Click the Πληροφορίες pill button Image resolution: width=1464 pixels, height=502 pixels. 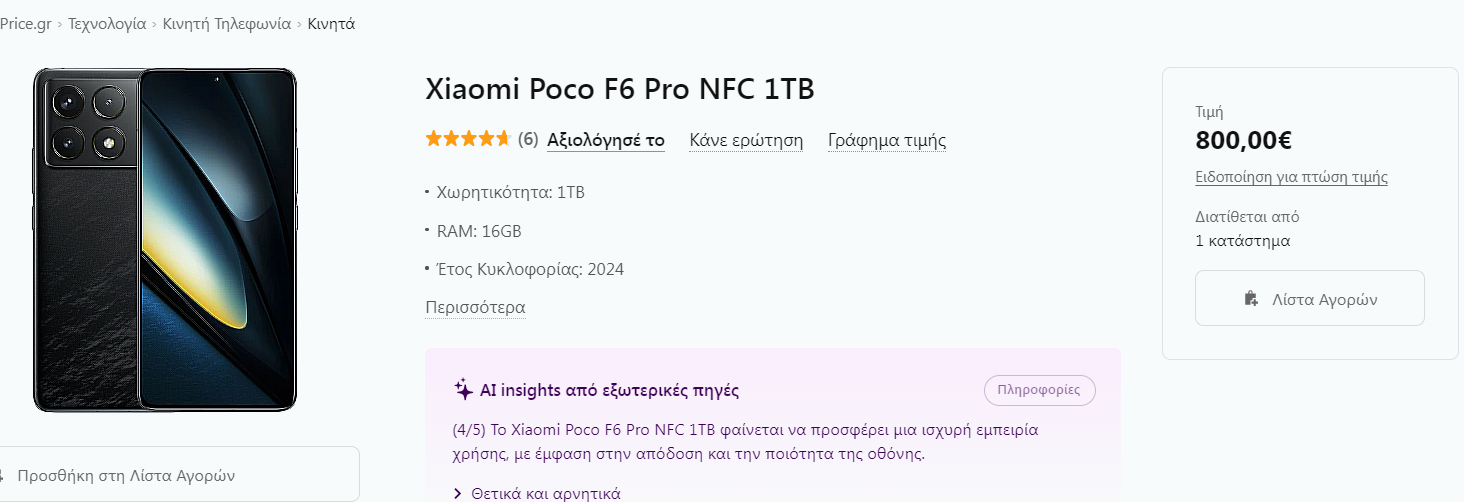click(1039, 390)
